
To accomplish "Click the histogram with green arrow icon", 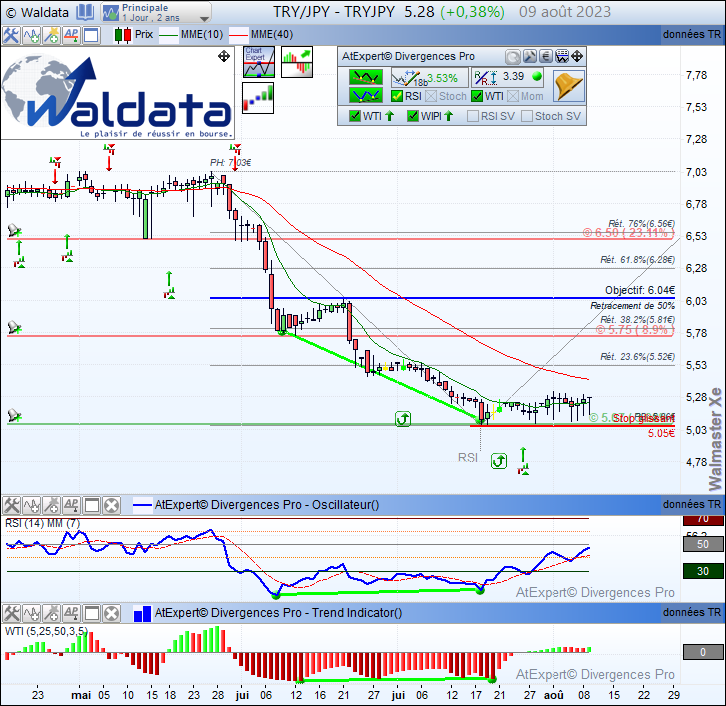I will pyautogui.click(x=297, y=62).
